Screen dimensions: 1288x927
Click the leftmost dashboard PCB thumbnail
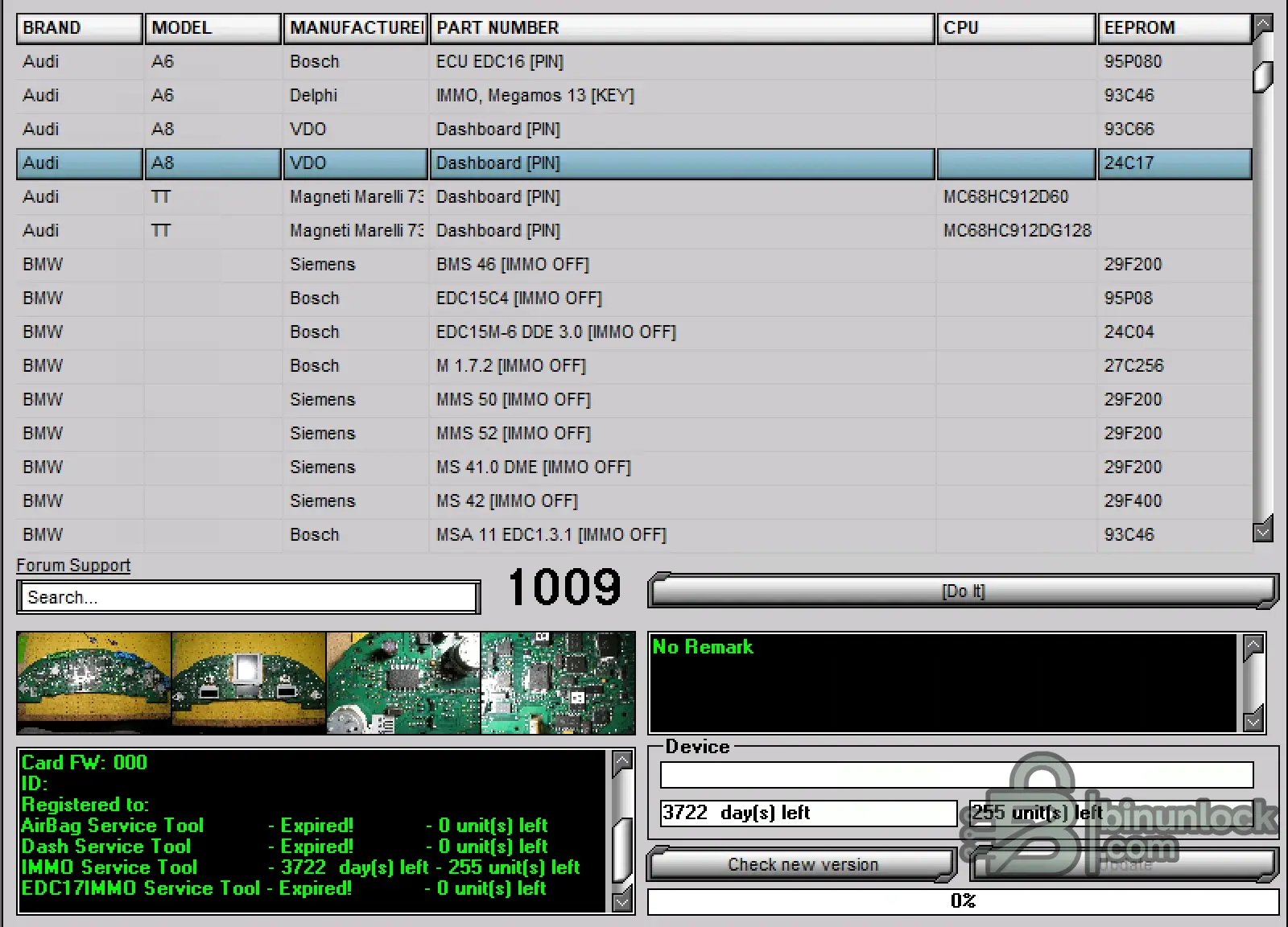93,682
